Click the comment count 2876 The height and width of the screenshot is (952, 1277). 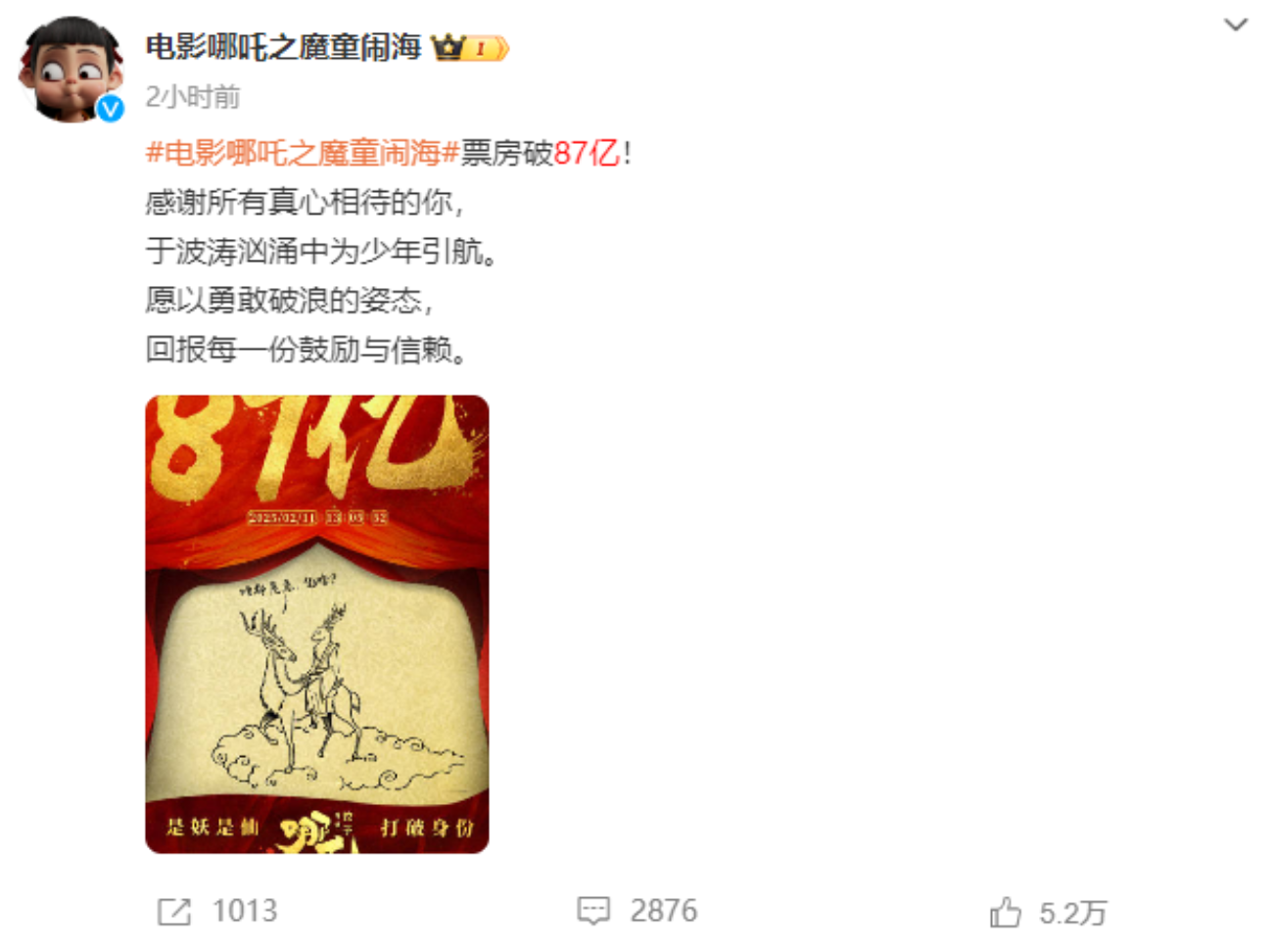point(664,911)
